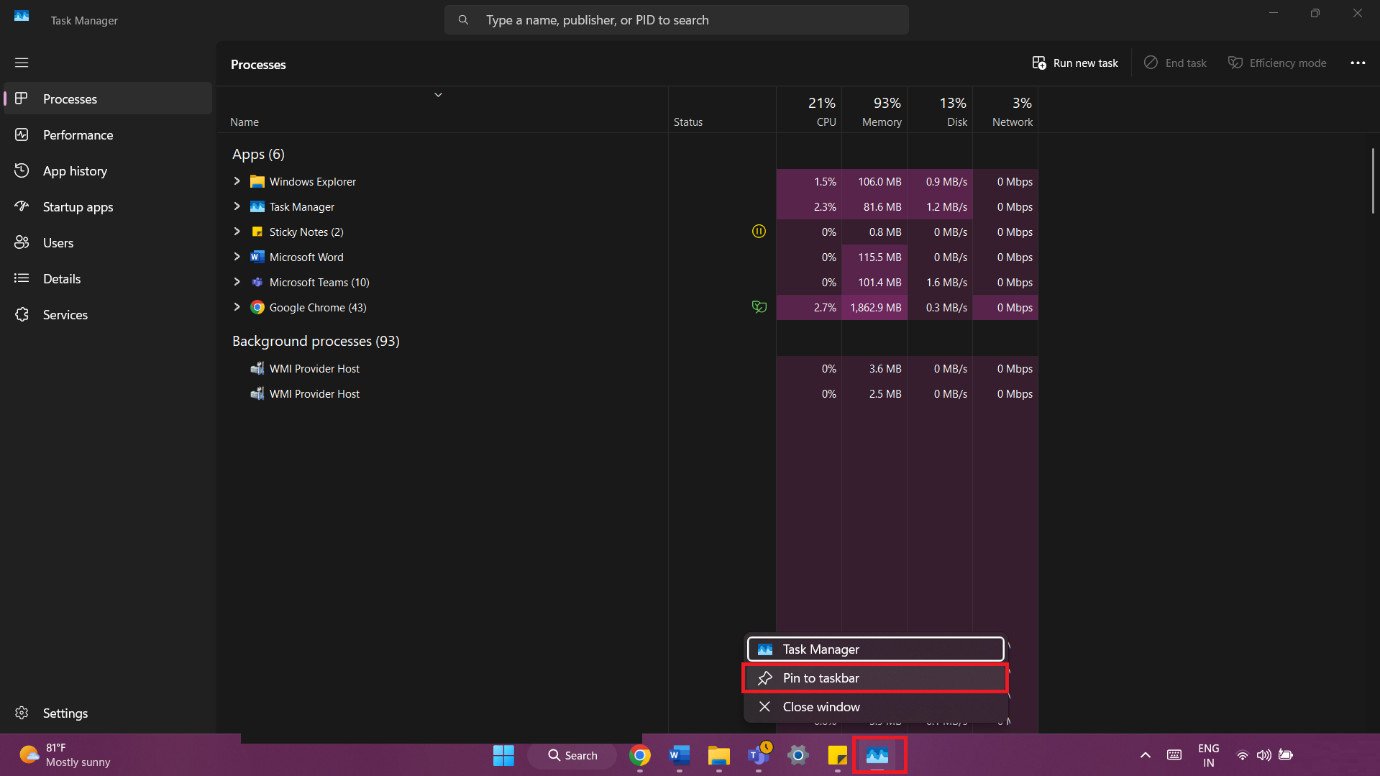Choose Pin to taskbar from context menu
Viewport: 1380px width, 776px height.
click(x=875, y=678)
